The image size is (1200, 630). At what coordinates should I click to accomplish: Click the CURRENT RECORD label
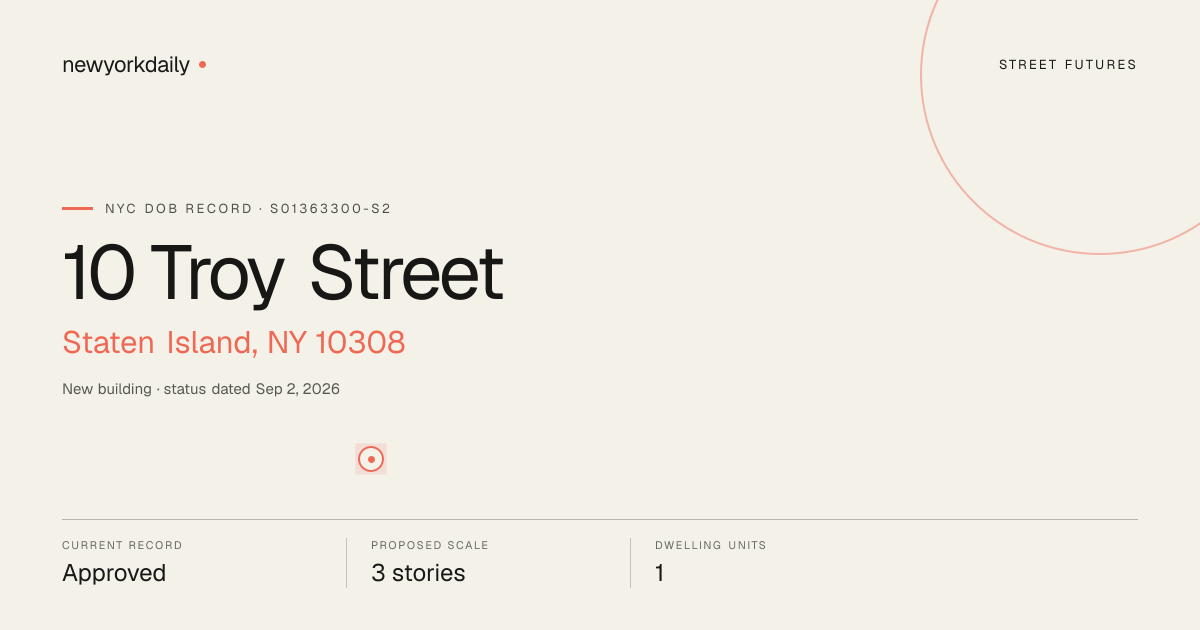tap(122, 546)
